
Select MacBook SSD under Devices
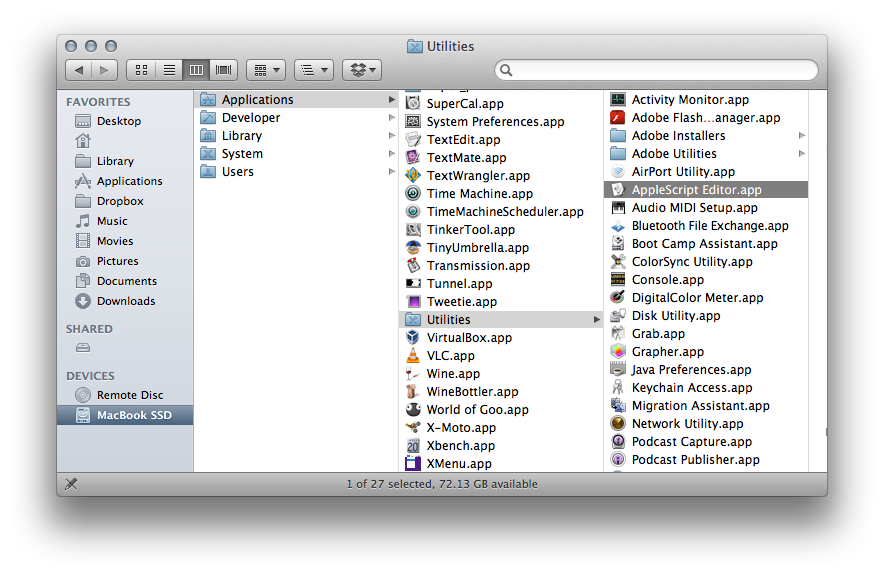click(125, 415)
